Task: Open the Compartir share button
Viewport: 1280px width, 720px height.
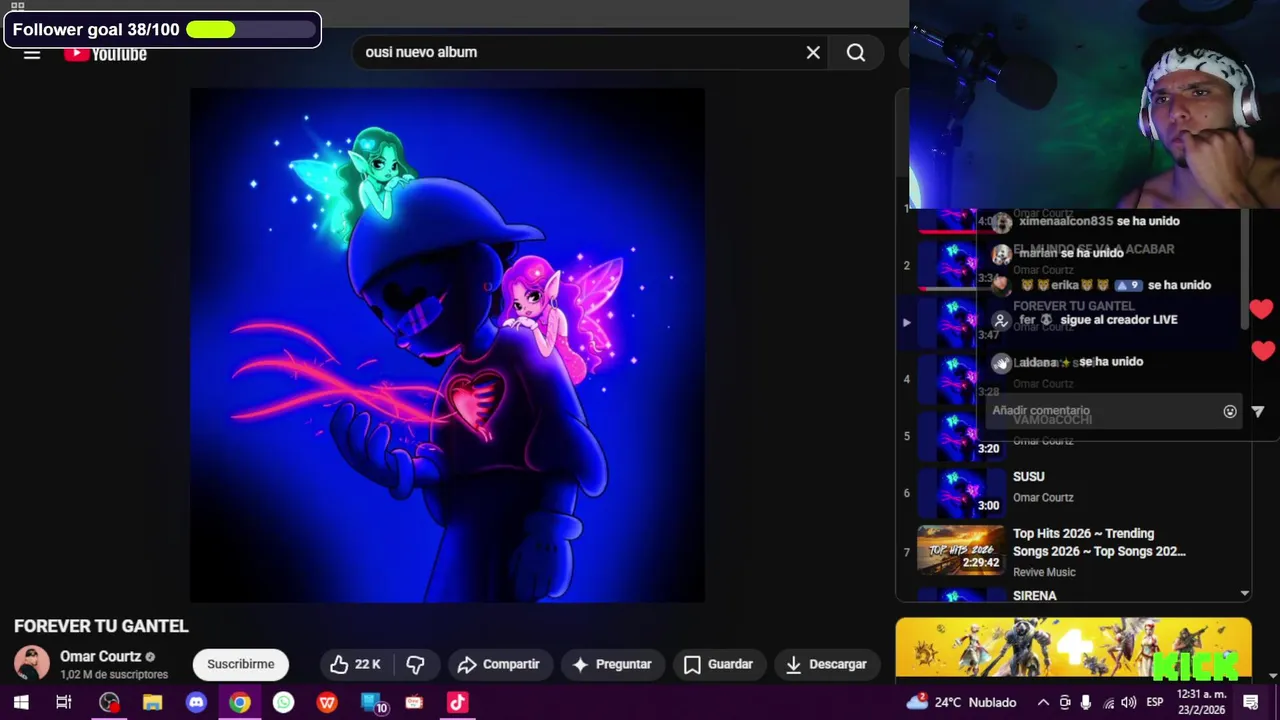Action: pos(498,664)
